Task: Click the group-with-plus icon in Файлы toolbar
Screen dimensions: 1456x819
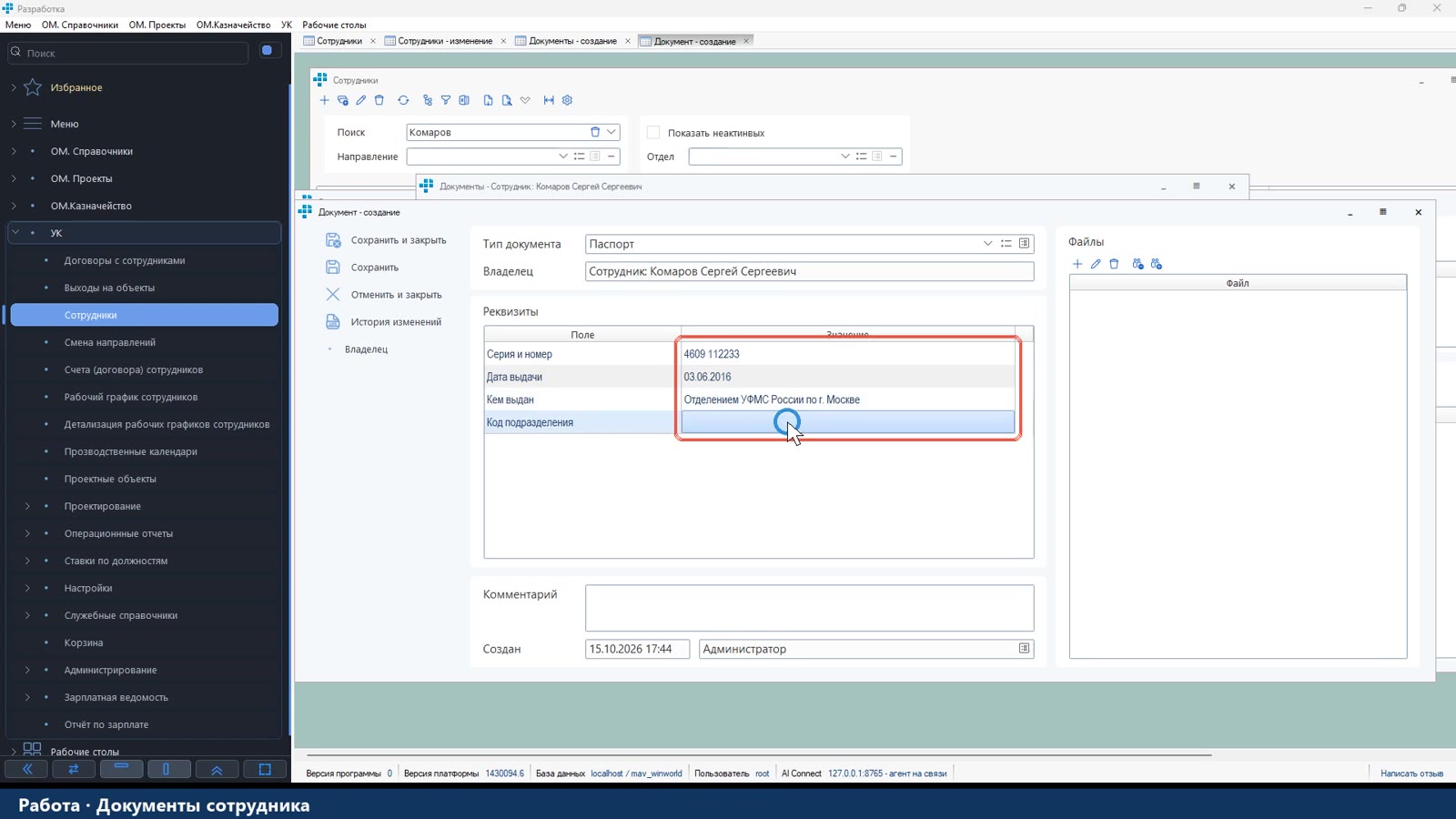Action: 1157,264
